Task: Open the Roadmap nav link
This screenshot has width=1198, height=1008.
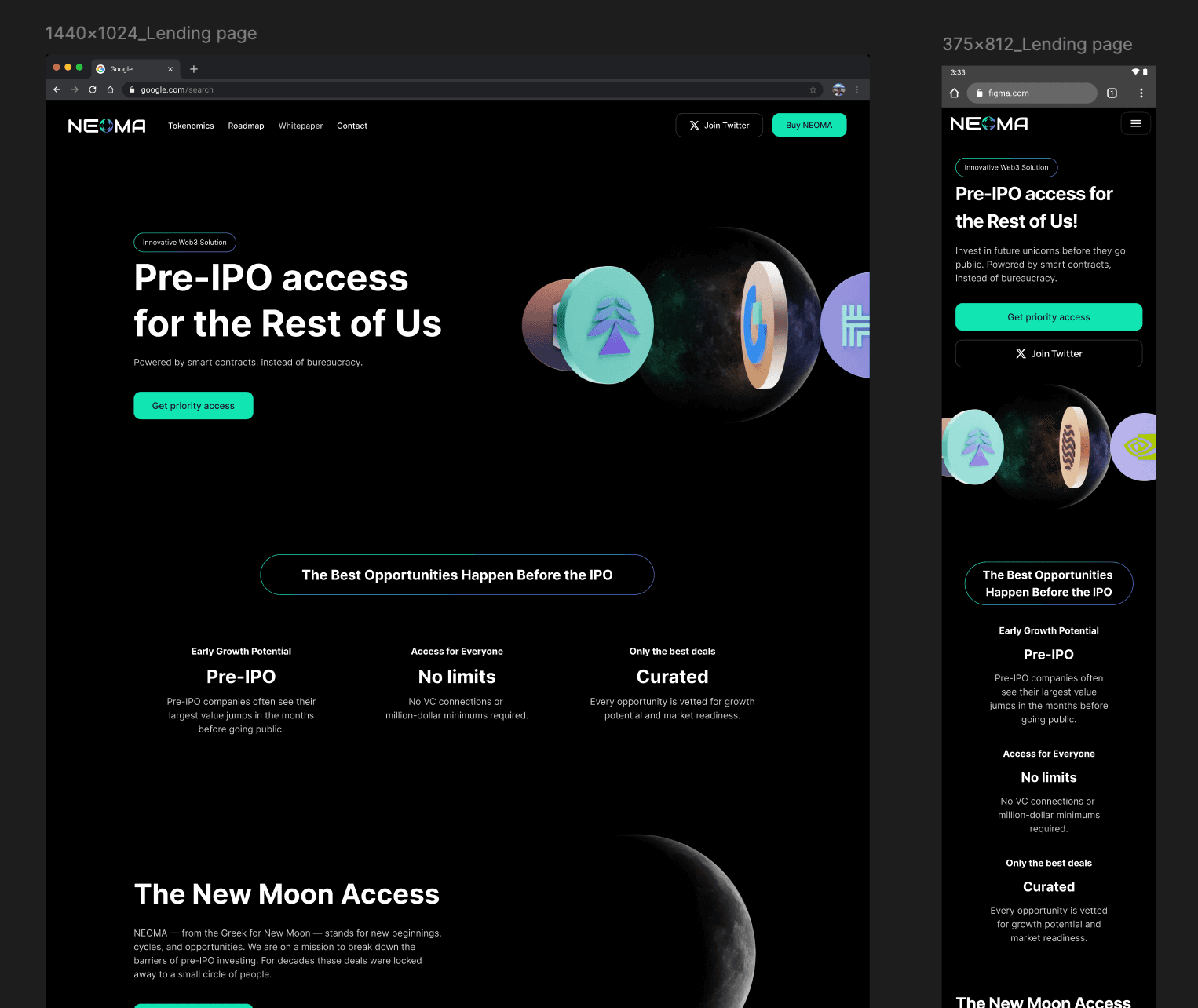Action: (246, 126)
